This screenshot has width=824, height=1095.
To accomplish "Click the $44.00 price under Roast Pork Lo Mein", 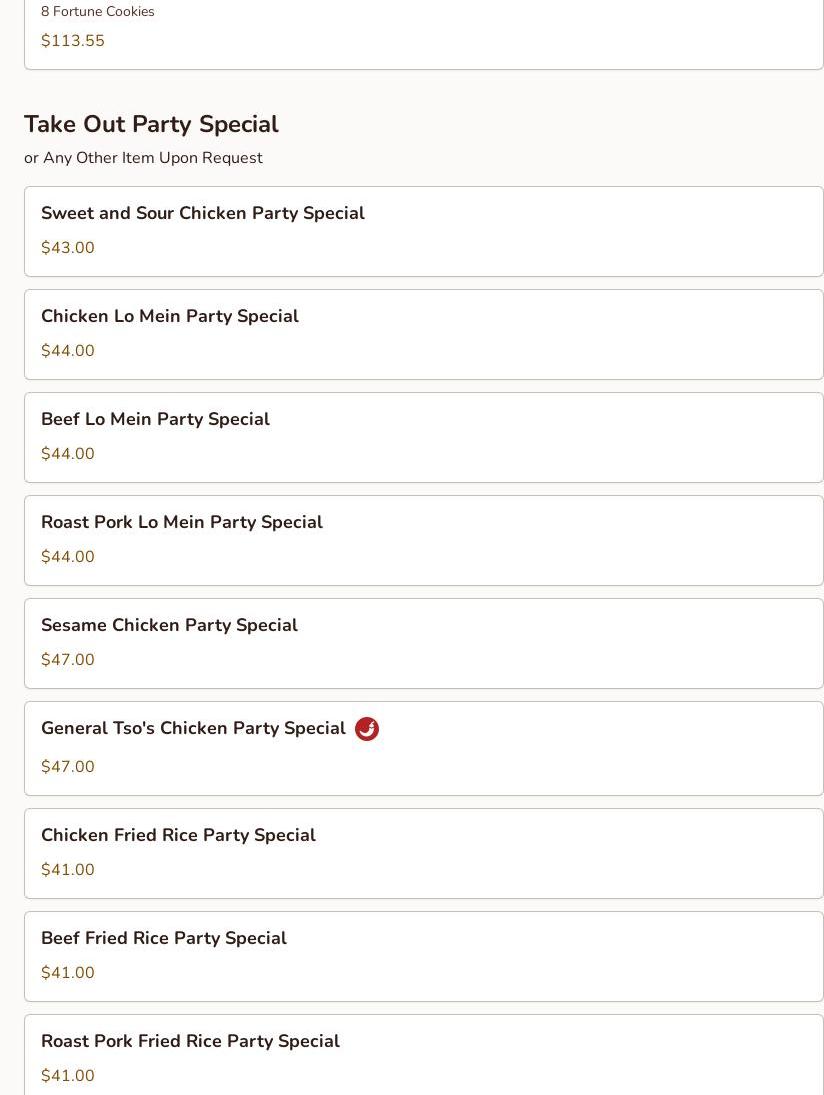I will [x=68, y=557].
